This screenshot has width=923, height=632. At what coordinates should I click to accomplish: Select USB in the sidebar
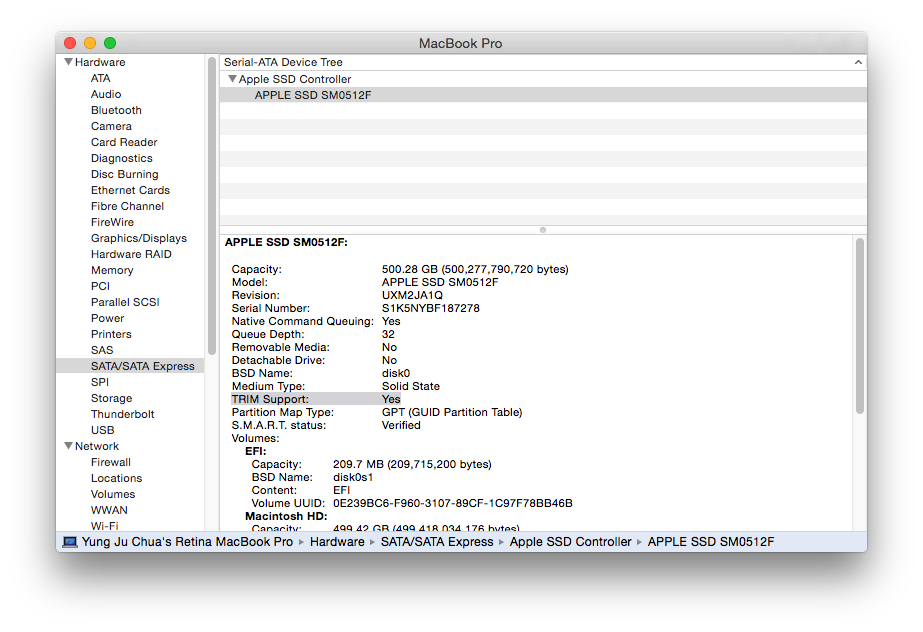102,430
